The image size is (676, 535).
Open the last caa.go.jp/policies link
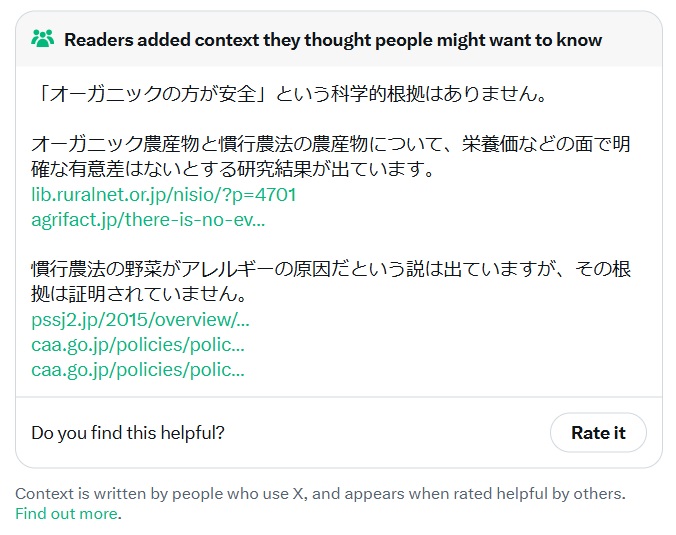(138, 370)
